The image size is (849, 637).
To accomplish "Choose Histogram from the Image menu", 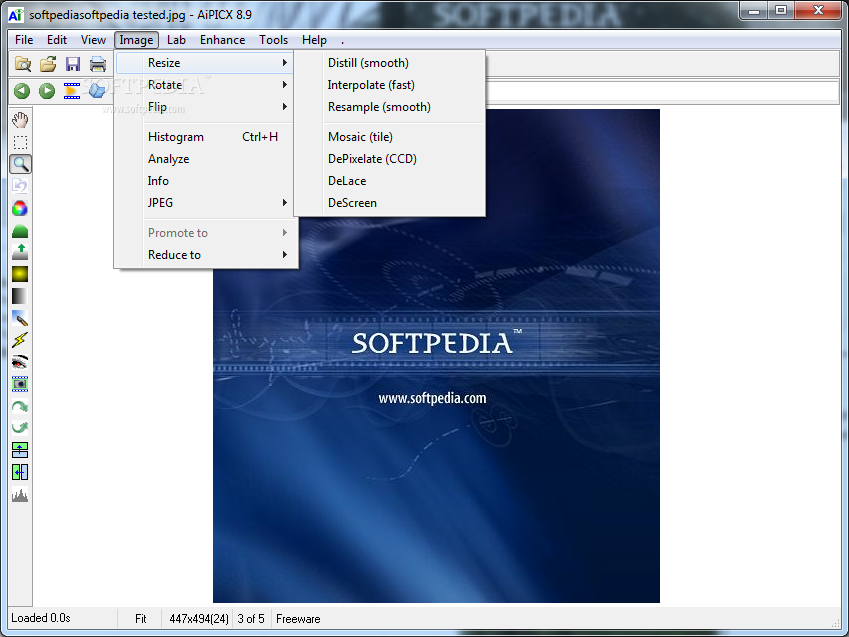I will tap(206, 137).
